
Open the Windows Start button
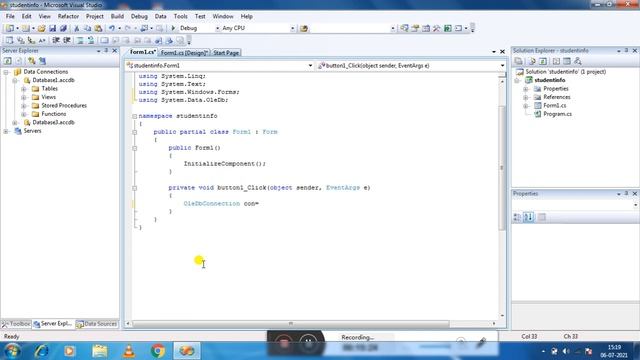click(x=12, y=351)
